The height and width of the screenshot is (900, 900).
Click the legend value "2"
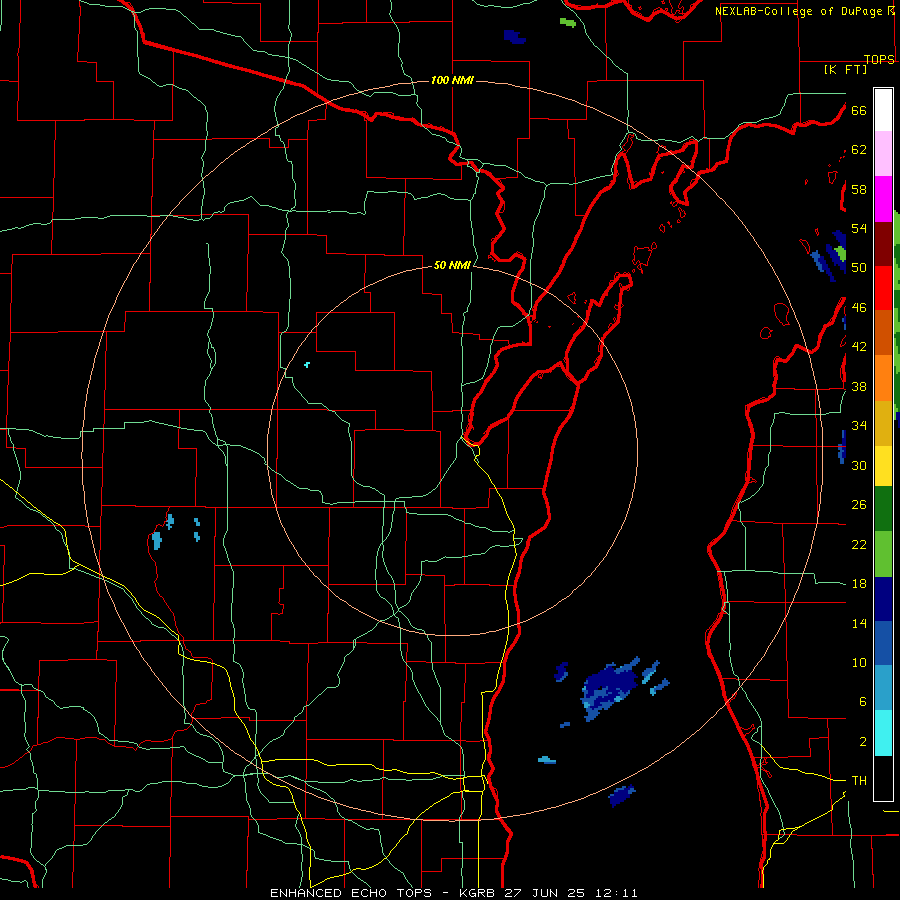click(863, 742)
